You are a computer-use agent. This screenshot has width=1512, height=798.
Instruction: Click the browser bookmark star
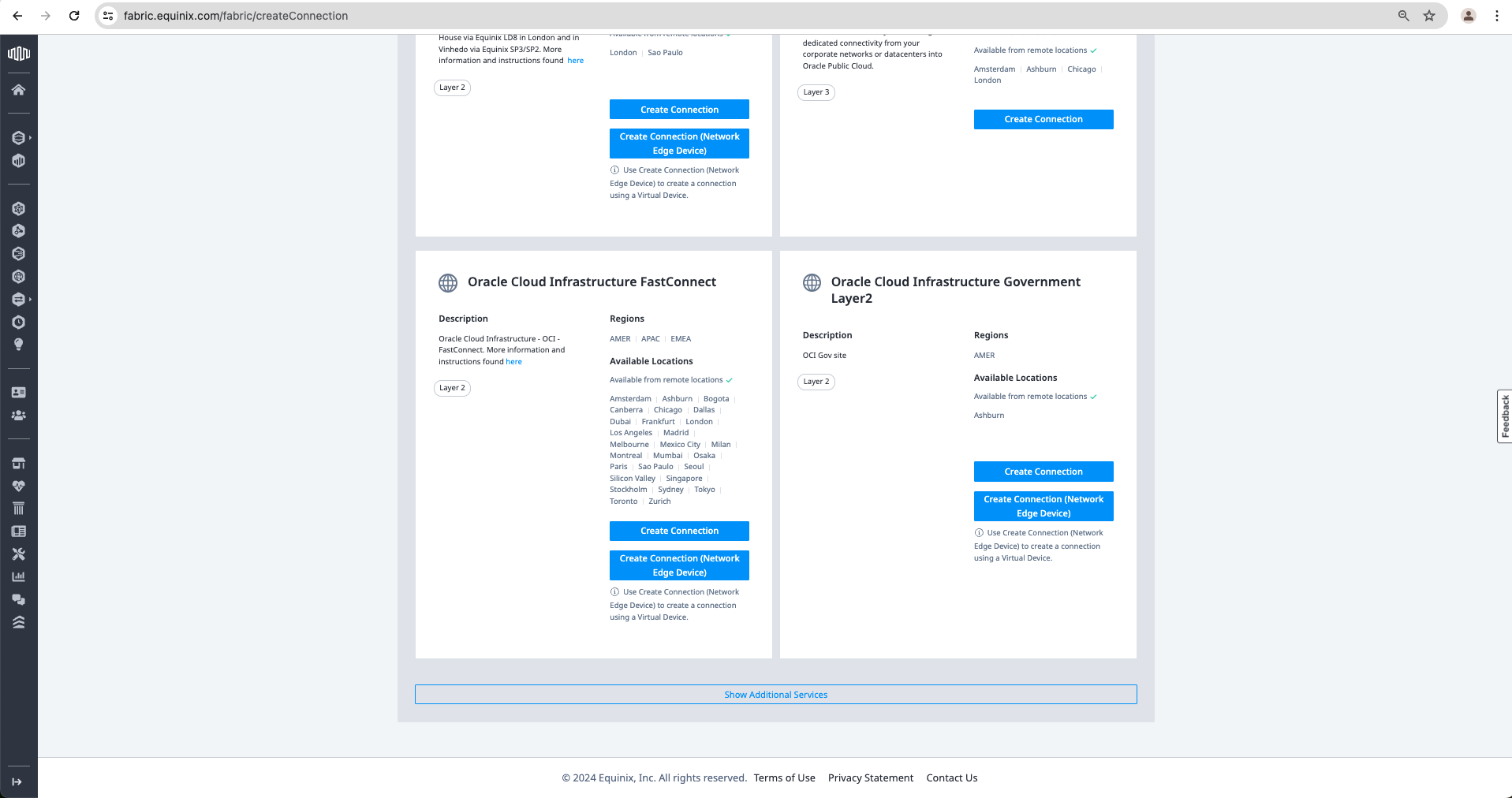pyautogui.click(x=1429, y=15)
